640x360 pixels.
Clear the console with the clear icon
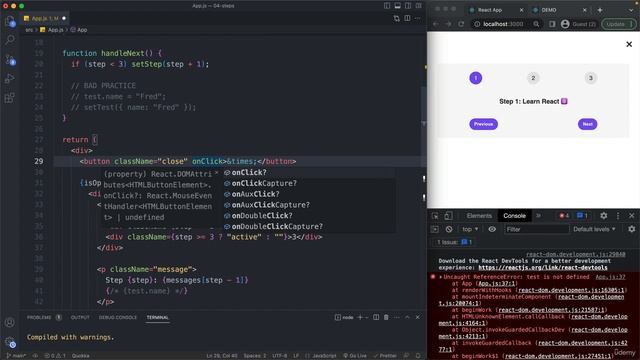(x=449, y=229)
